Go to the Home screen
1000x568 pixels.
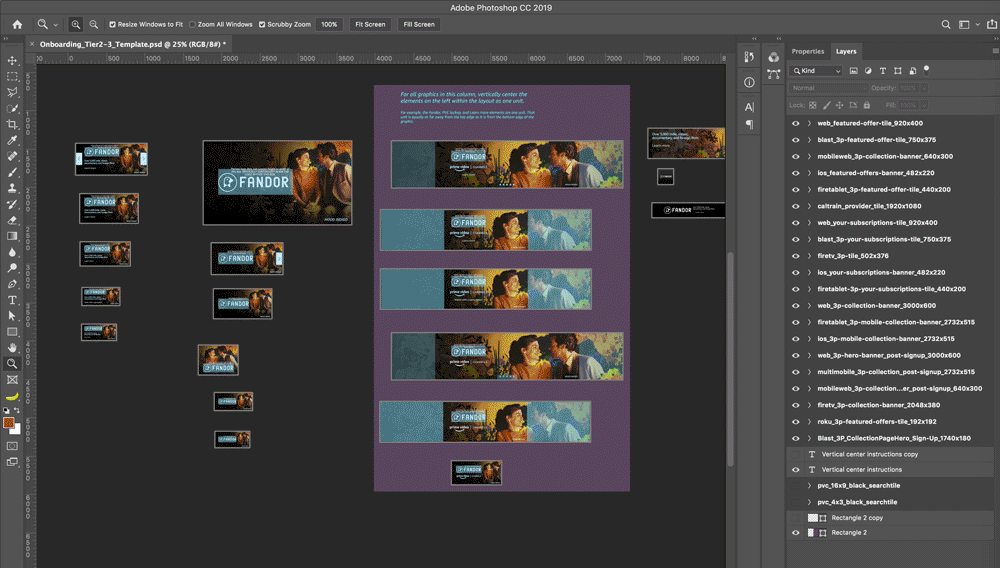[17, 24]
